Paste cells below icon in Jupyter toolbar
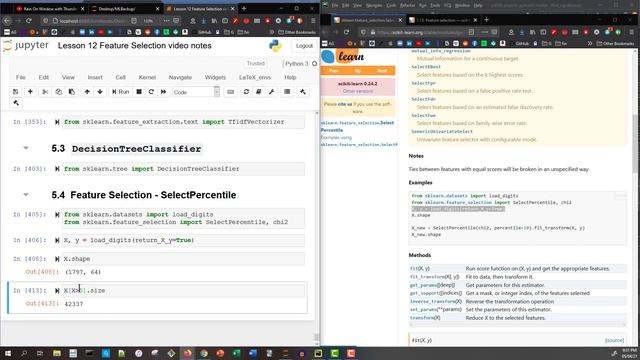The height and width of the screenshot is (360, 640). 71,92
